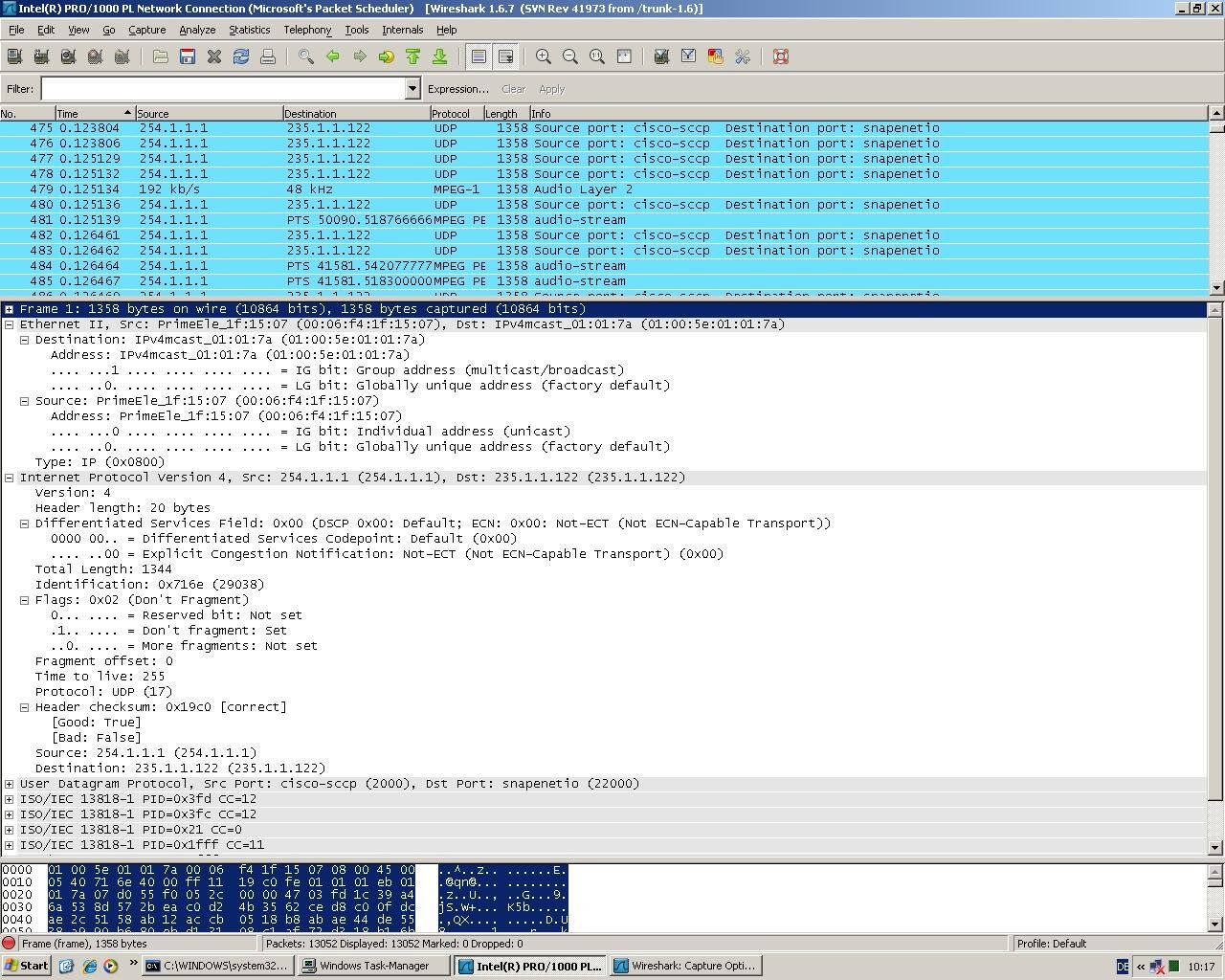Jump to the first packet
The image size is (1225, 980).
coord(413,56)
